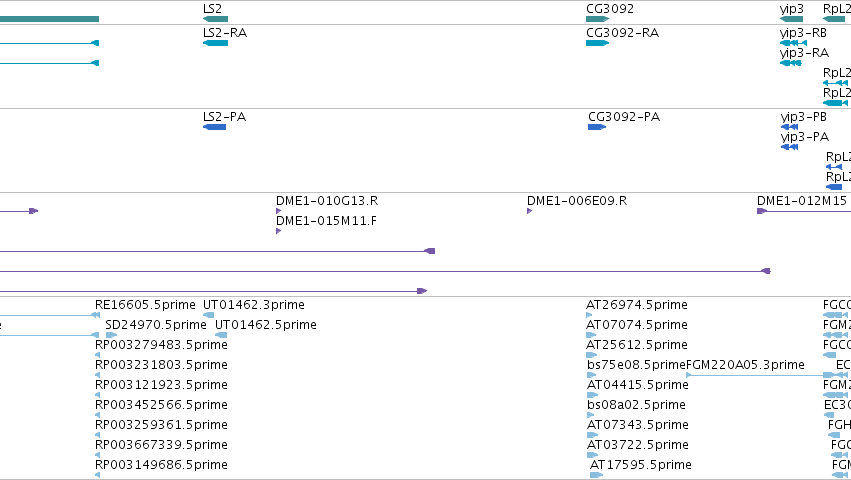This screenshot has height=480, width=851.
Task: Select the DME1-006E09.R marker triangle
Action: [529, 211]
